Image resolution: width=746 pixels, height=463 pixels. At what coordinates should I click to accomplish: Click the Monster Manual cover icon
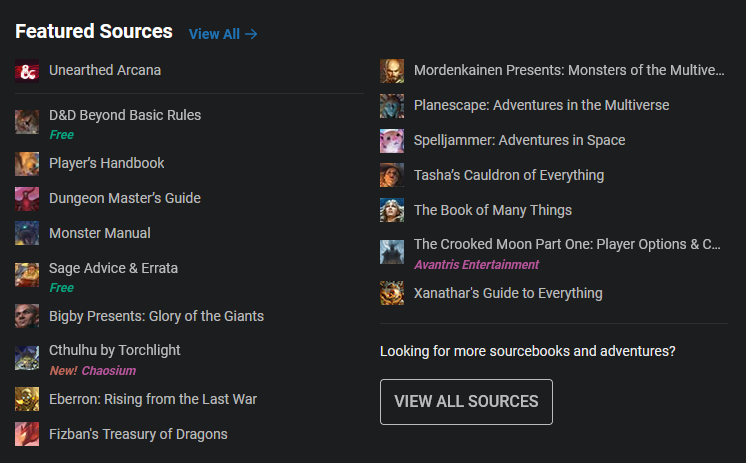point(27,233)
